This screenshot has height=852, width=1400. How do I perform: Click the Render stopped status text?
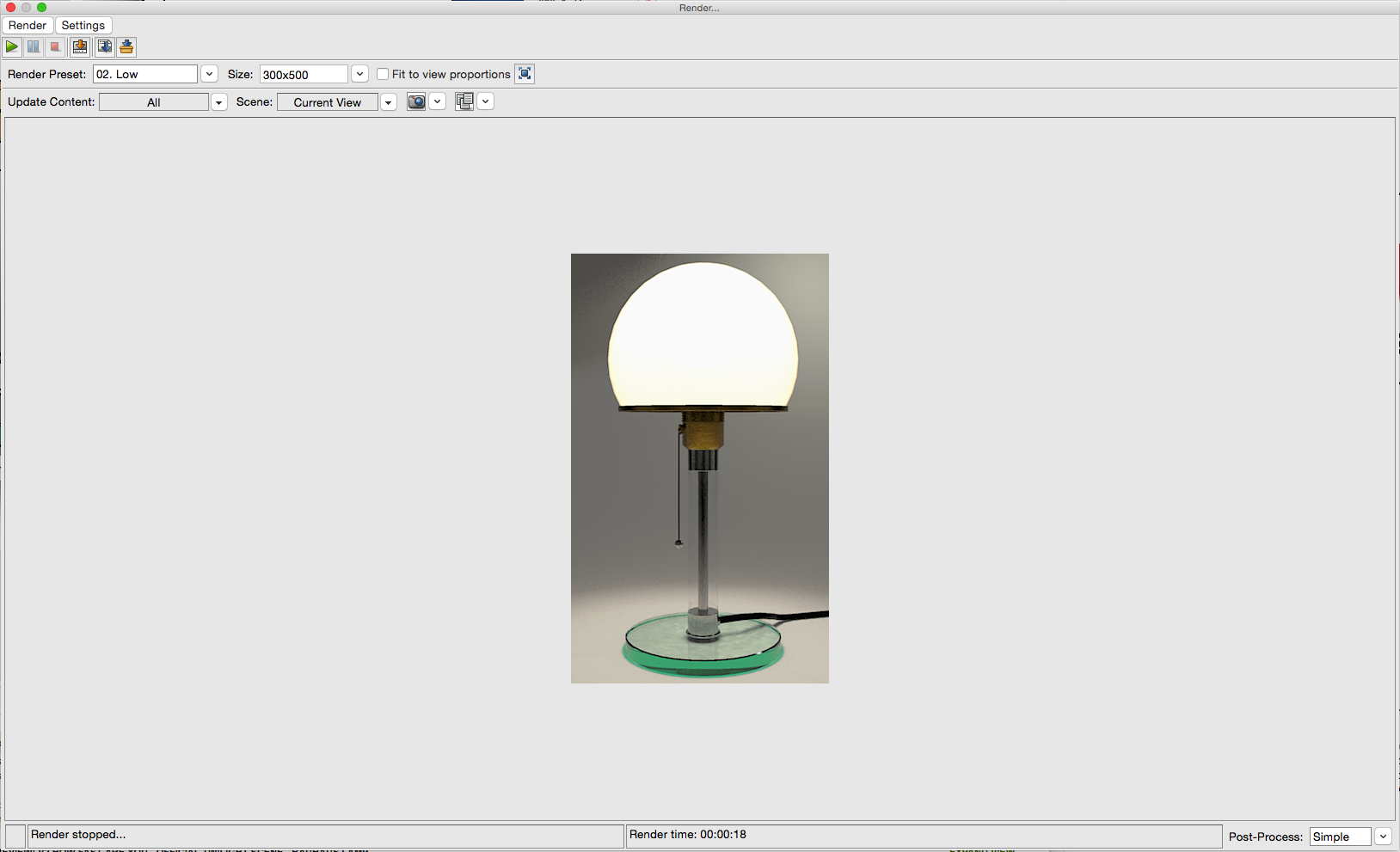point(78,834)
